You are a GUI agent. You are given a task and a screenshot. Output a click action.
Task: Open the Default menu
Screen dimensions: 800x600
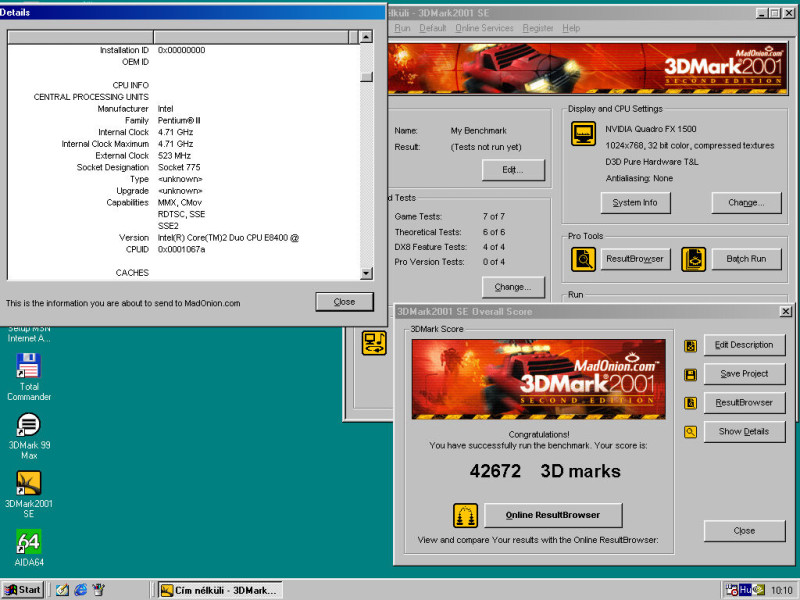tap(433, 28)
